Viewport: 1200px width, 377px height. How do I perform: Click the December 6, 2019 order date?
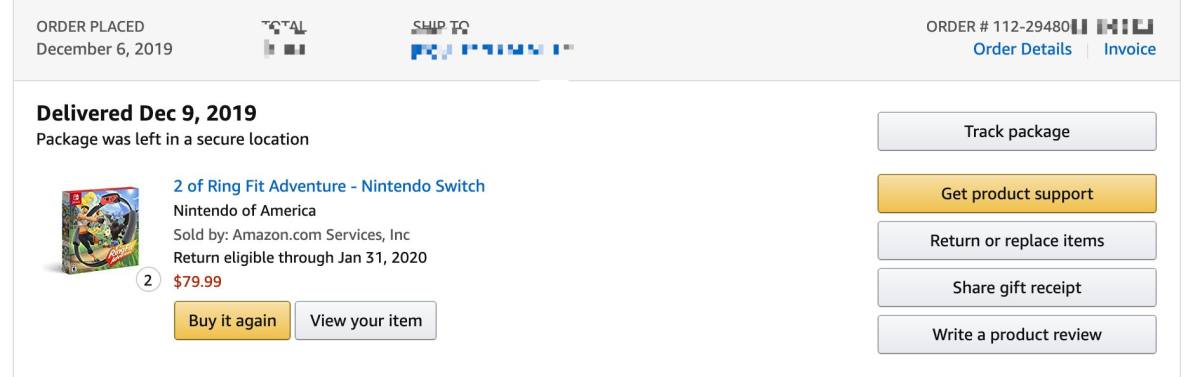104,49
